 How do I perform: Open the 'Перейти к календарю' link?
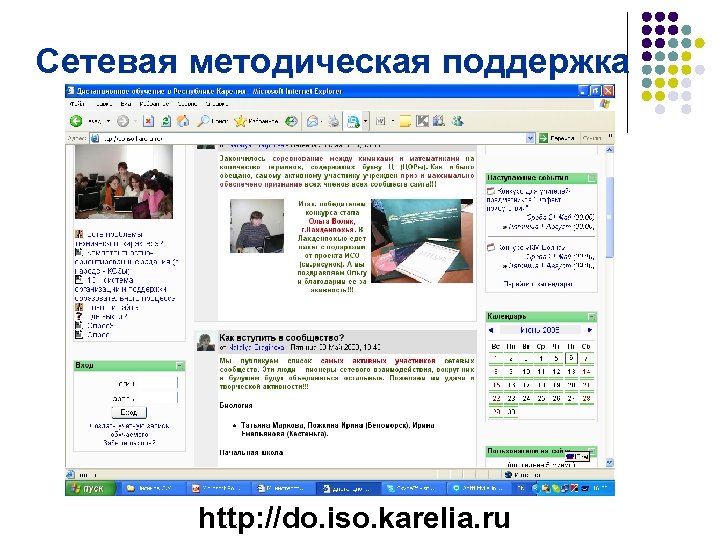pos(538,284)
